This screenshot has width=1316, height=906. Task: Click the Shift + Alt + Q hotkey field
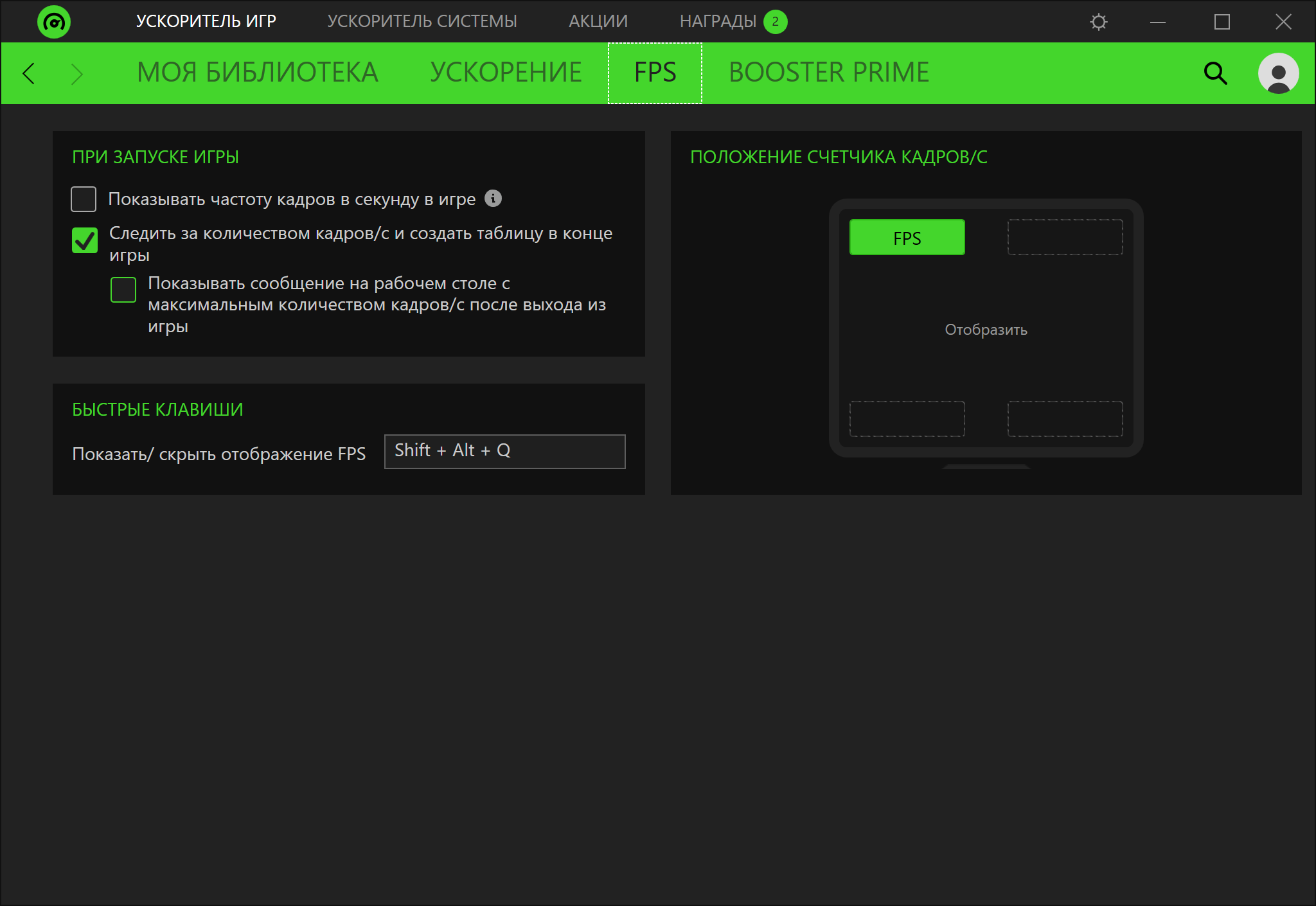click(504, 451)
